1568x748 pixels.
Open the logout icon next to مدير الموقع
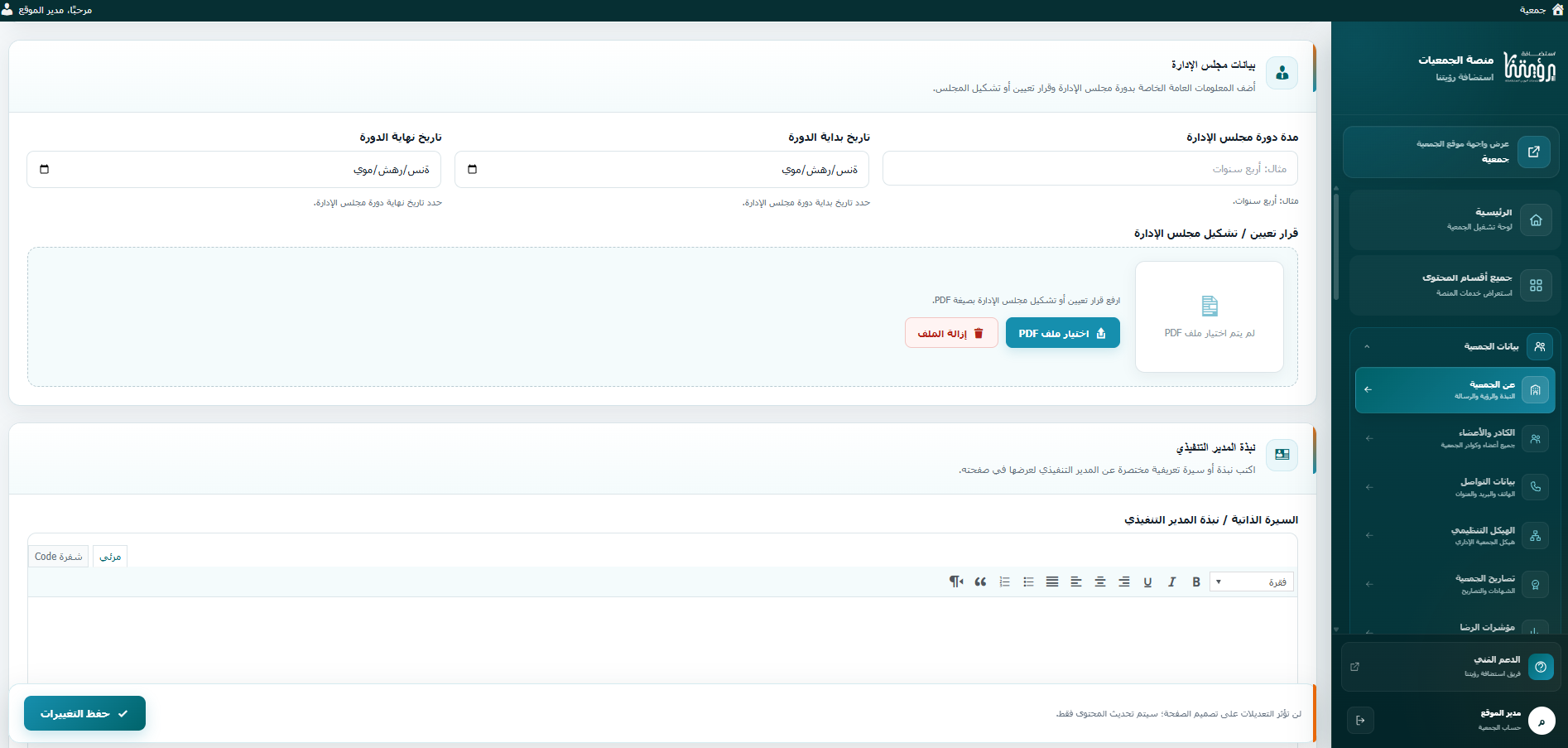(1360, 721)
